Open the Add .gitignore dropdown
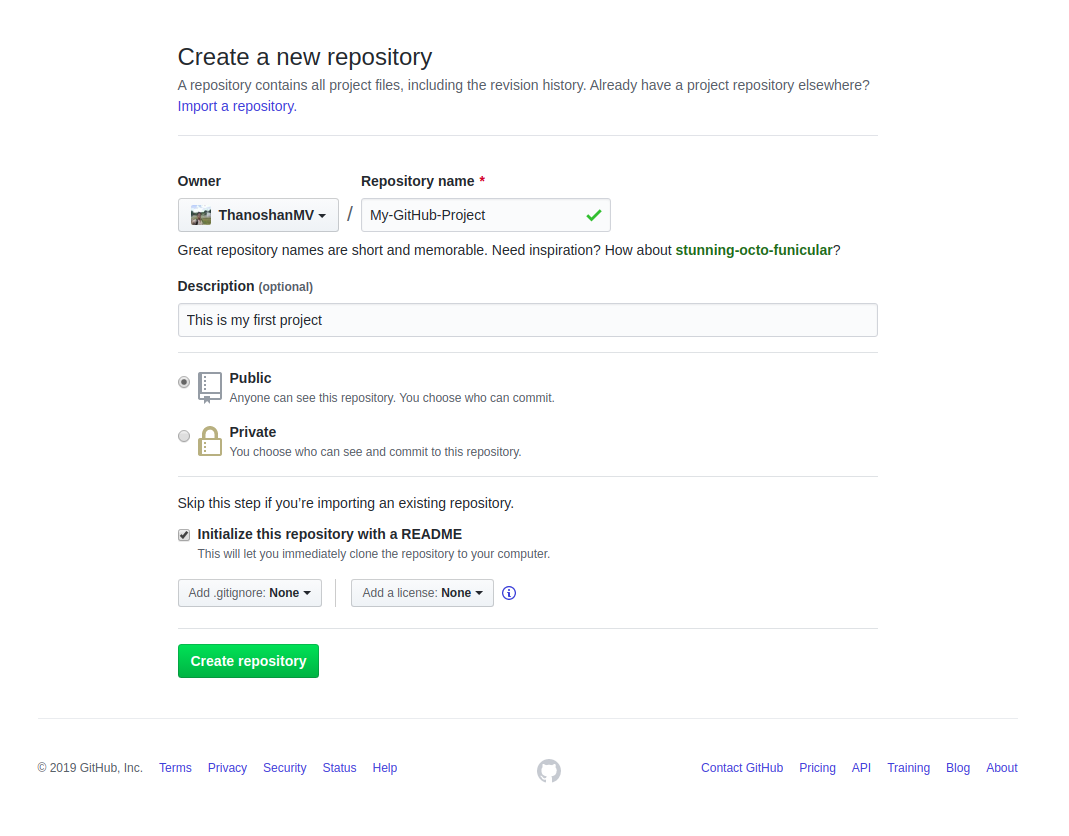The height and width of the screenshot is (836, 1069). tap(249, 592)
